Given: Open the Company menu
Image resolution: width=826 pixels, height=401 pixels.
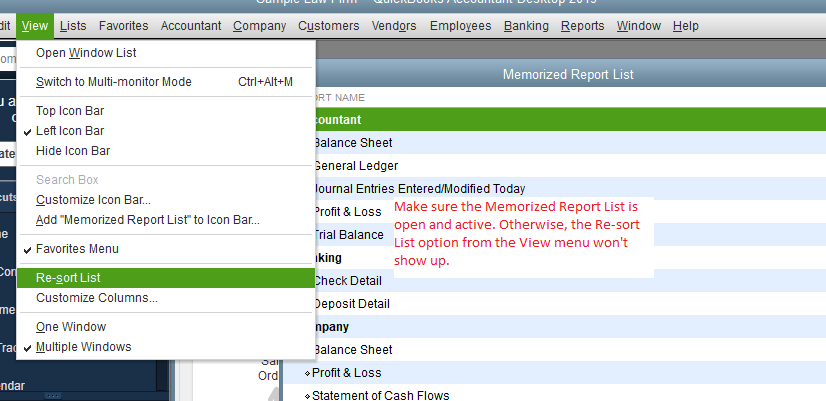Looking at the screenshot, I should tap(259, 26).
